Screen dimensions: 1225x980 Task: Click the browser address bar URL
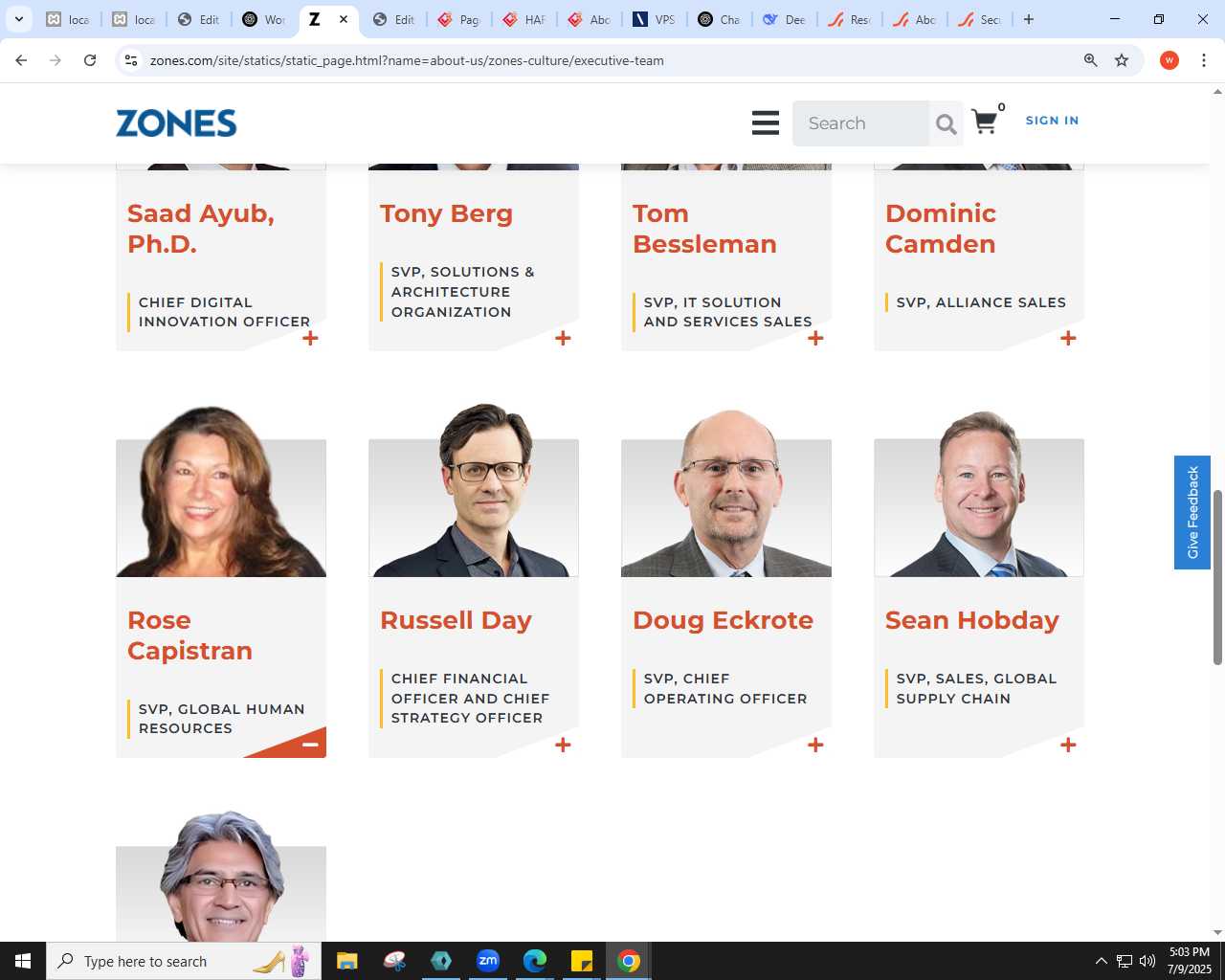[407, 60]
